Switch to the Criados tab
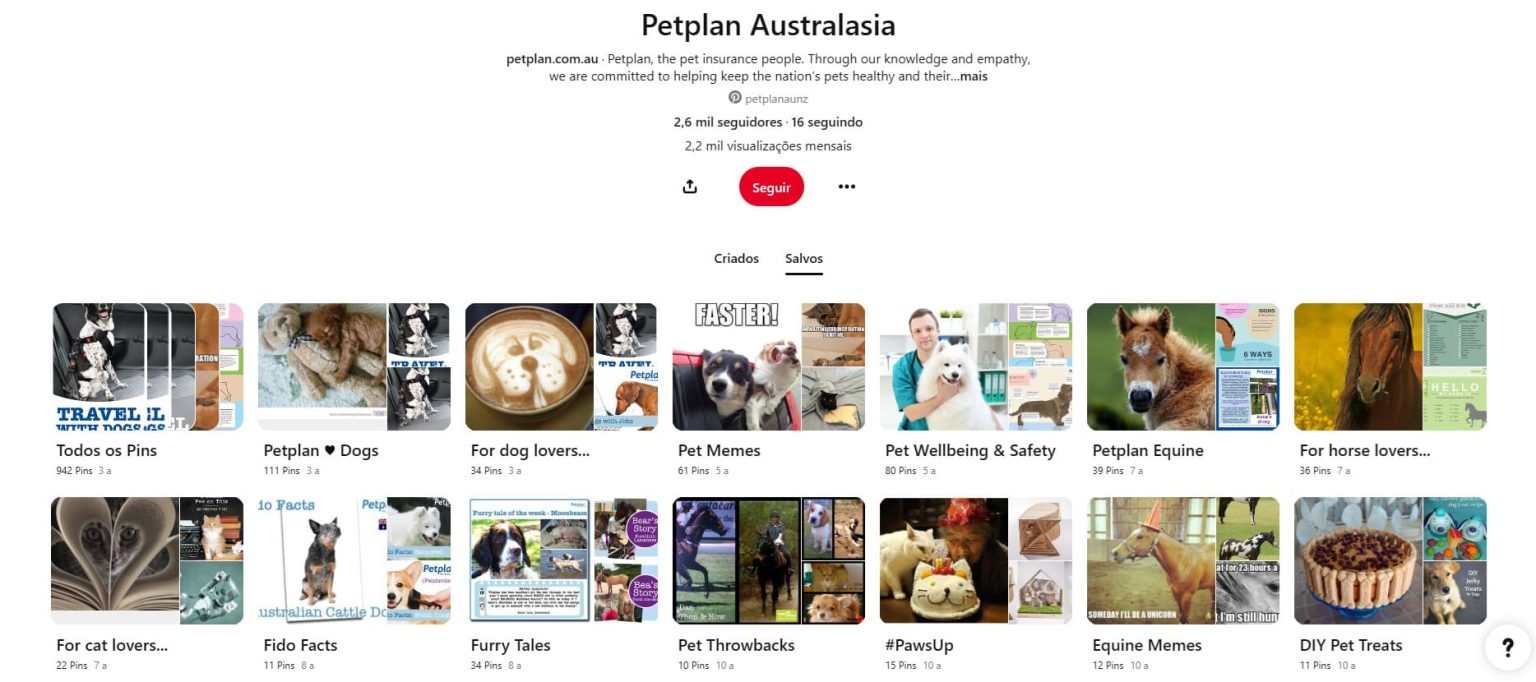This screenshot has height=682, width=1536. pyautogui.click(x=736, y=258)
